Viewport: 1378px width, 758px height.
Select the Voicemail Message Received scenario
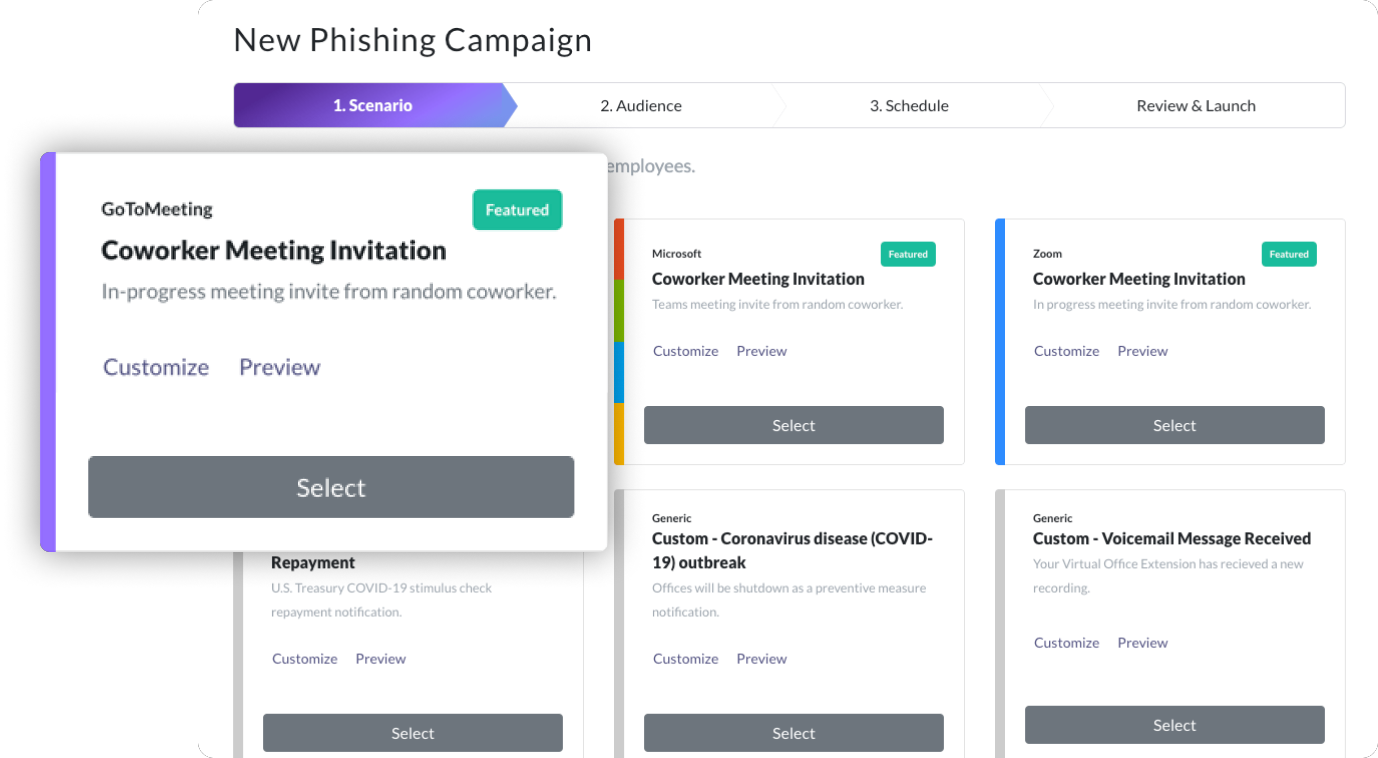point(1175,725)
